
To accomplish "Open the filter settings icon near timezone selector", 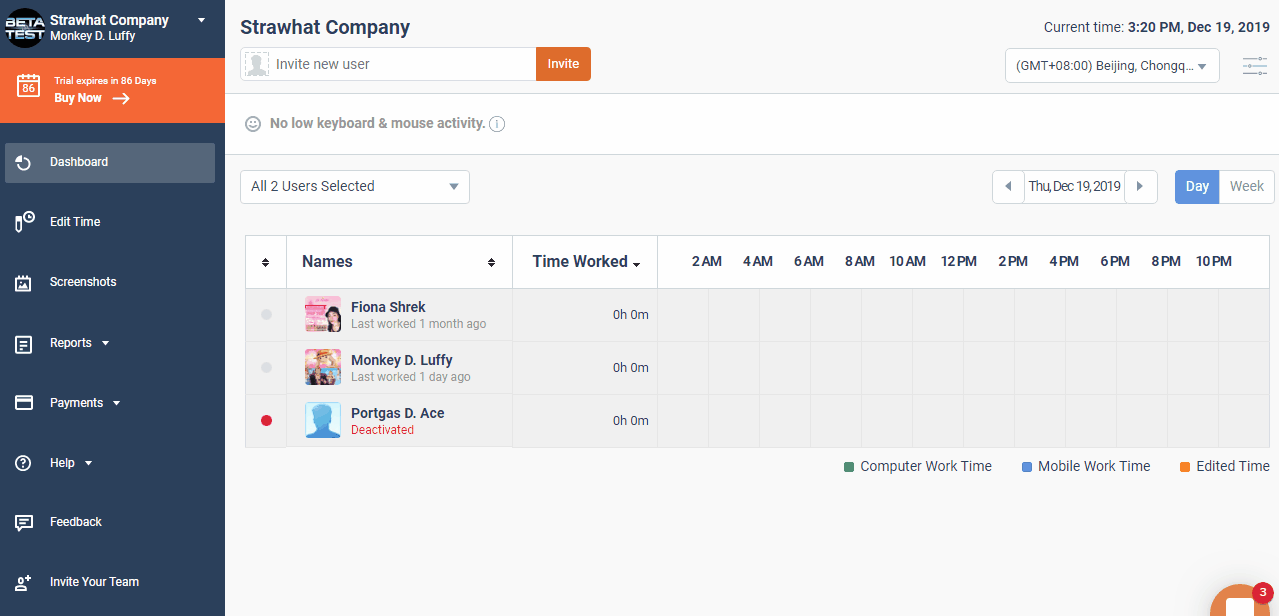I will coord(1254,65).
